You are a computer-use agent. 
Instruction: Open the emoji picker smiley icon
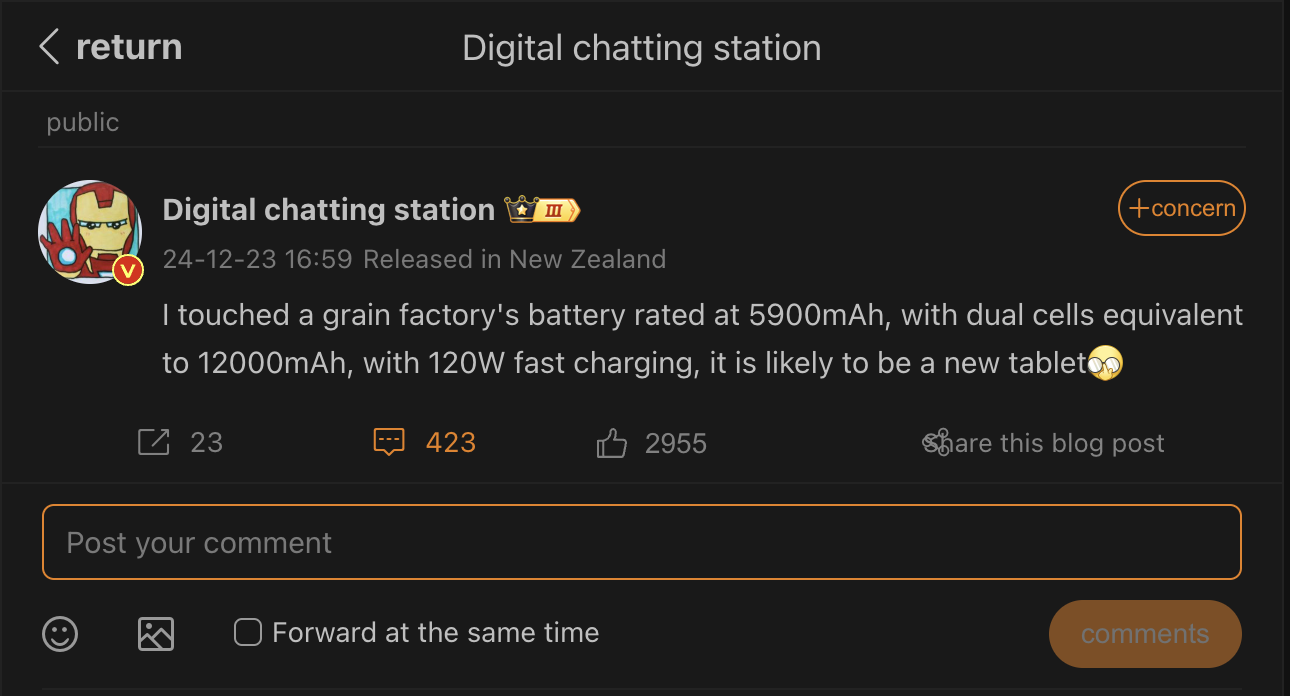60,633
